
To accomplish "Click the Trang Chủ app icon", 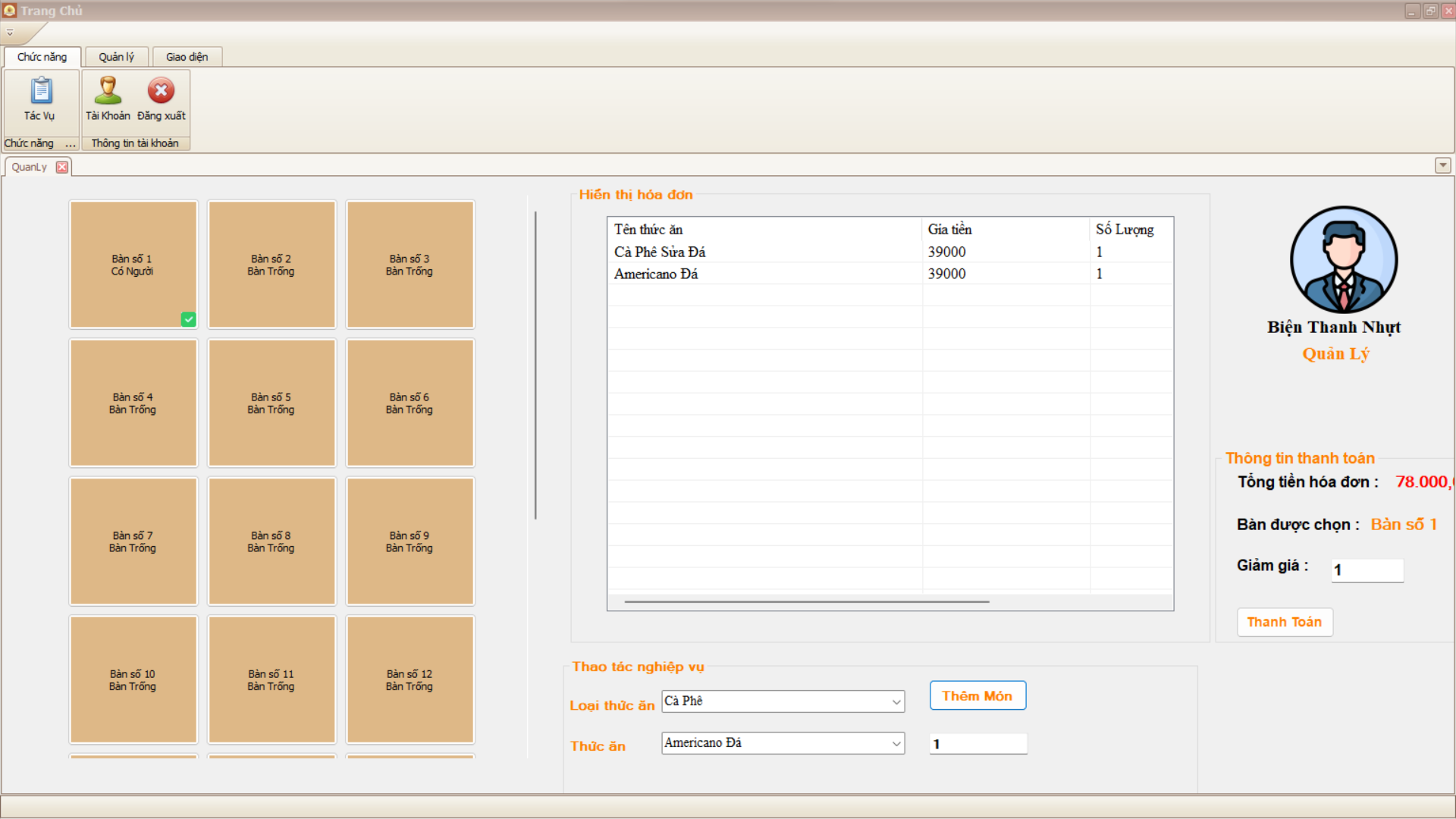I will pos(9,11).
